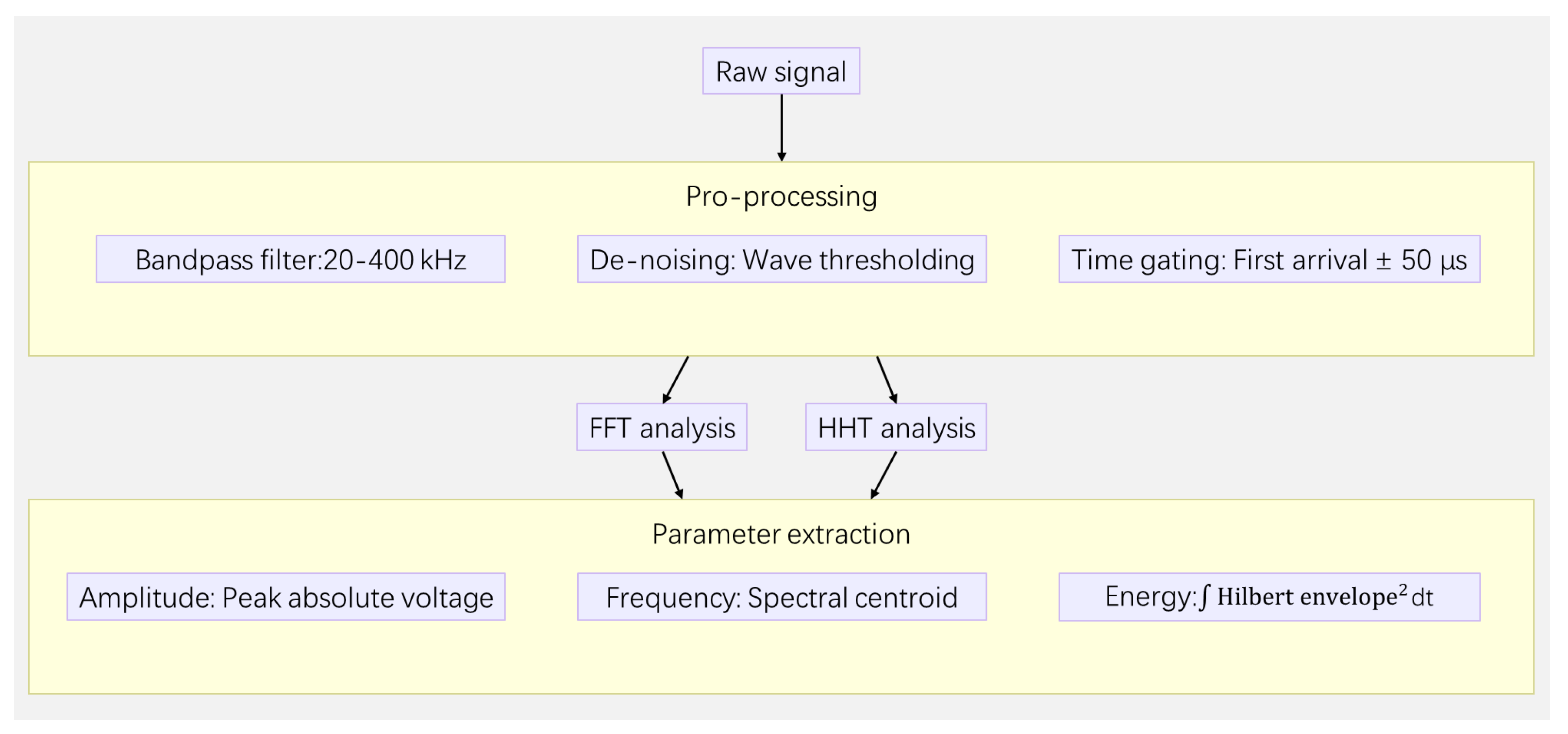This screenshot has height=734, width=1568.
Task: Click the Parameter extraction heading text
Action: [781, 535]
